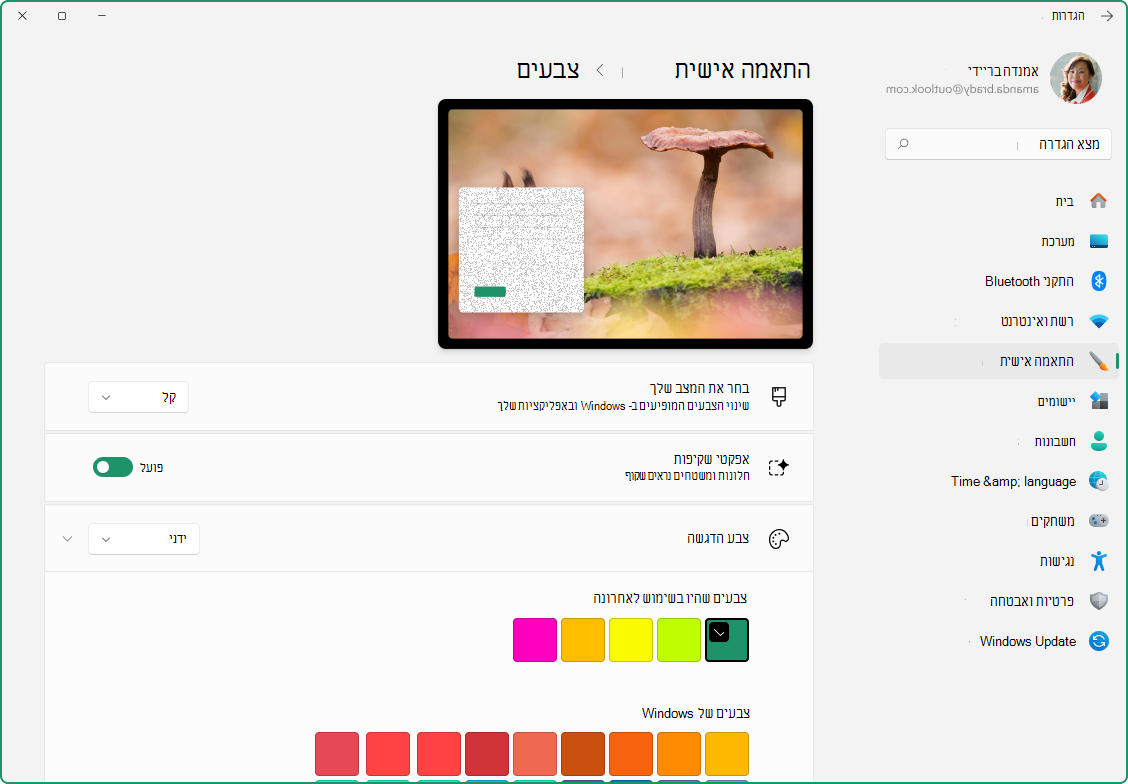
Task: Click the Windows Update sync icon
Action: [1099, 641]
